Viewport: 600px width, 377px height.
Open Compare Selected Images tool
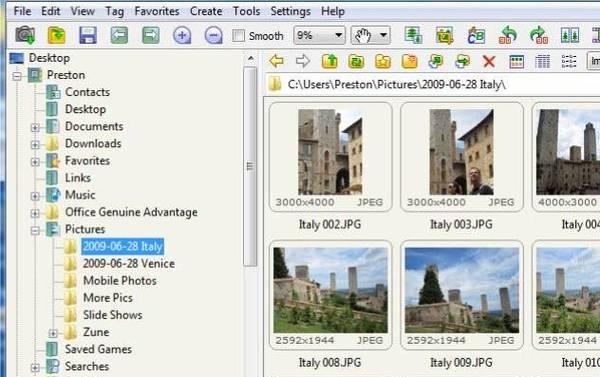pos(570,36)
